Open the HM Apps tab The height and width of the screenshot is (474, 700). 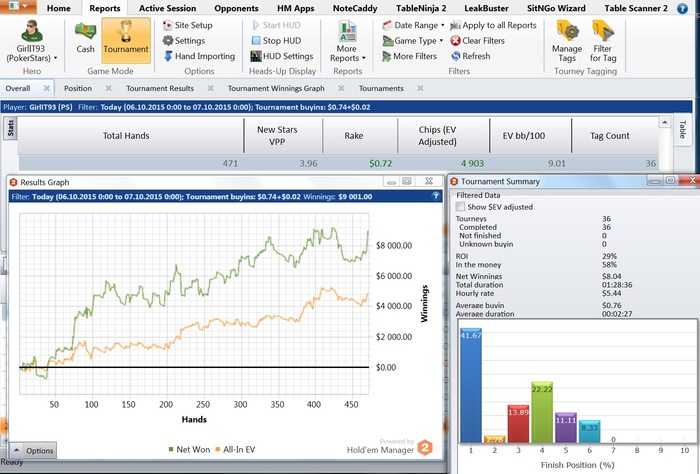click(296, 8)
